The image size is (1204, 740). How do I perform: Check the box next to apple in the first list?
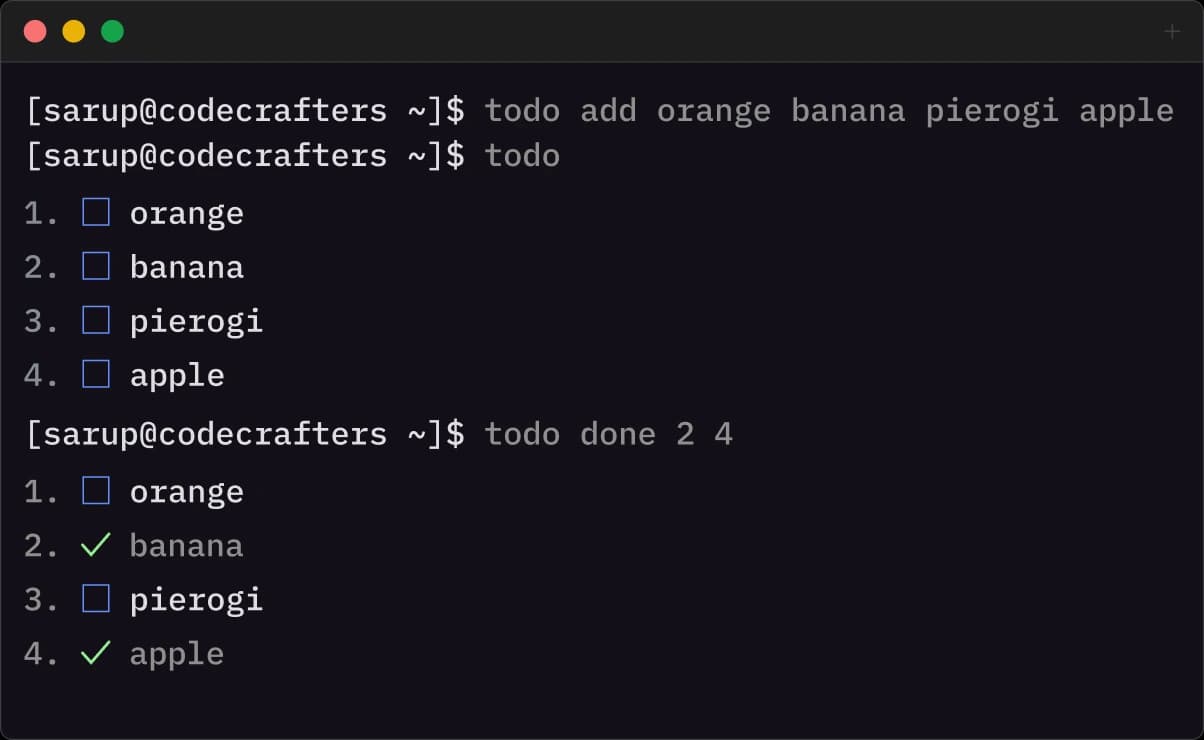(95, 373)
